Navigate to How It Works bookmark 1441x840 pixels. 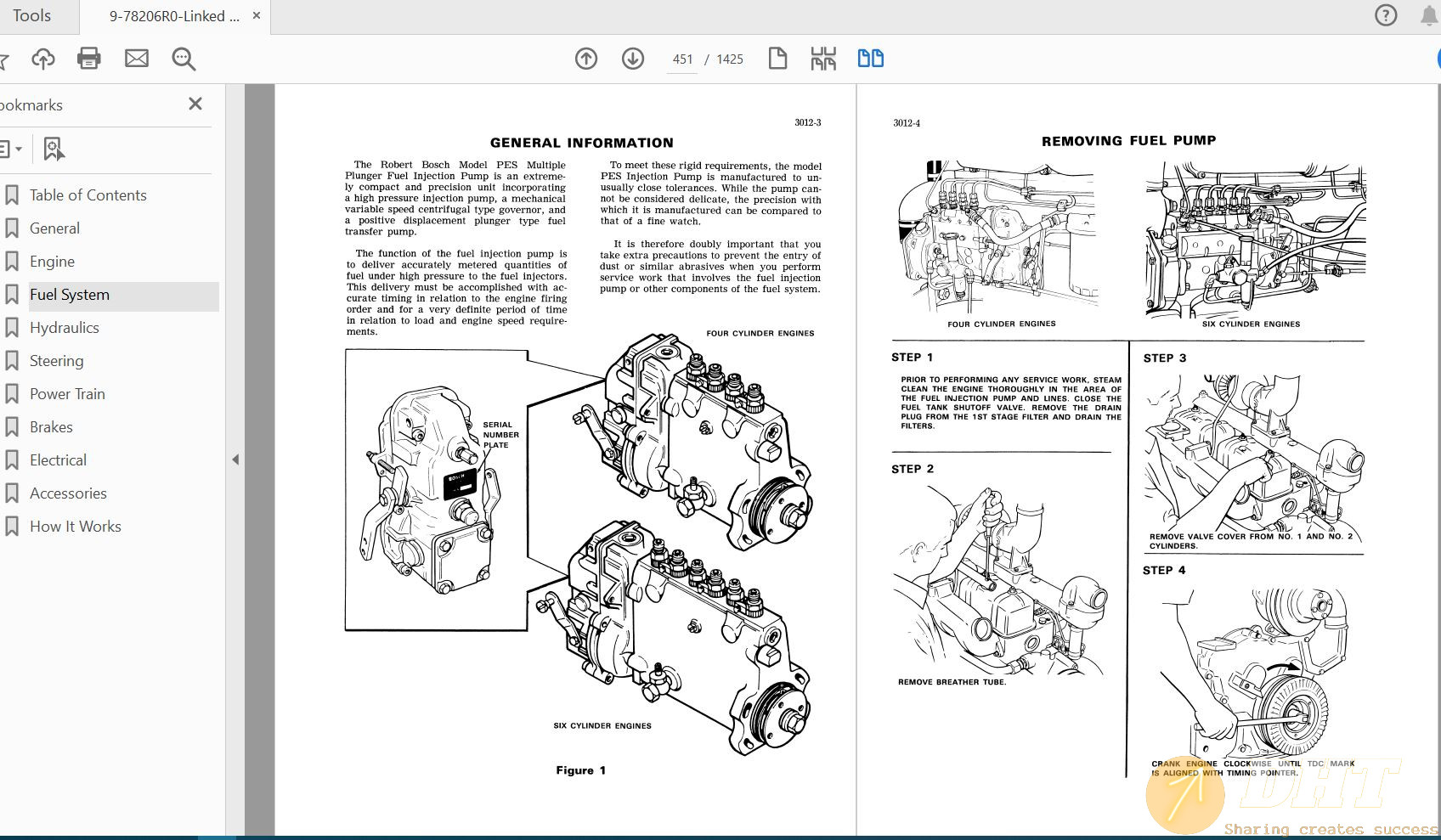pos(76,527)
